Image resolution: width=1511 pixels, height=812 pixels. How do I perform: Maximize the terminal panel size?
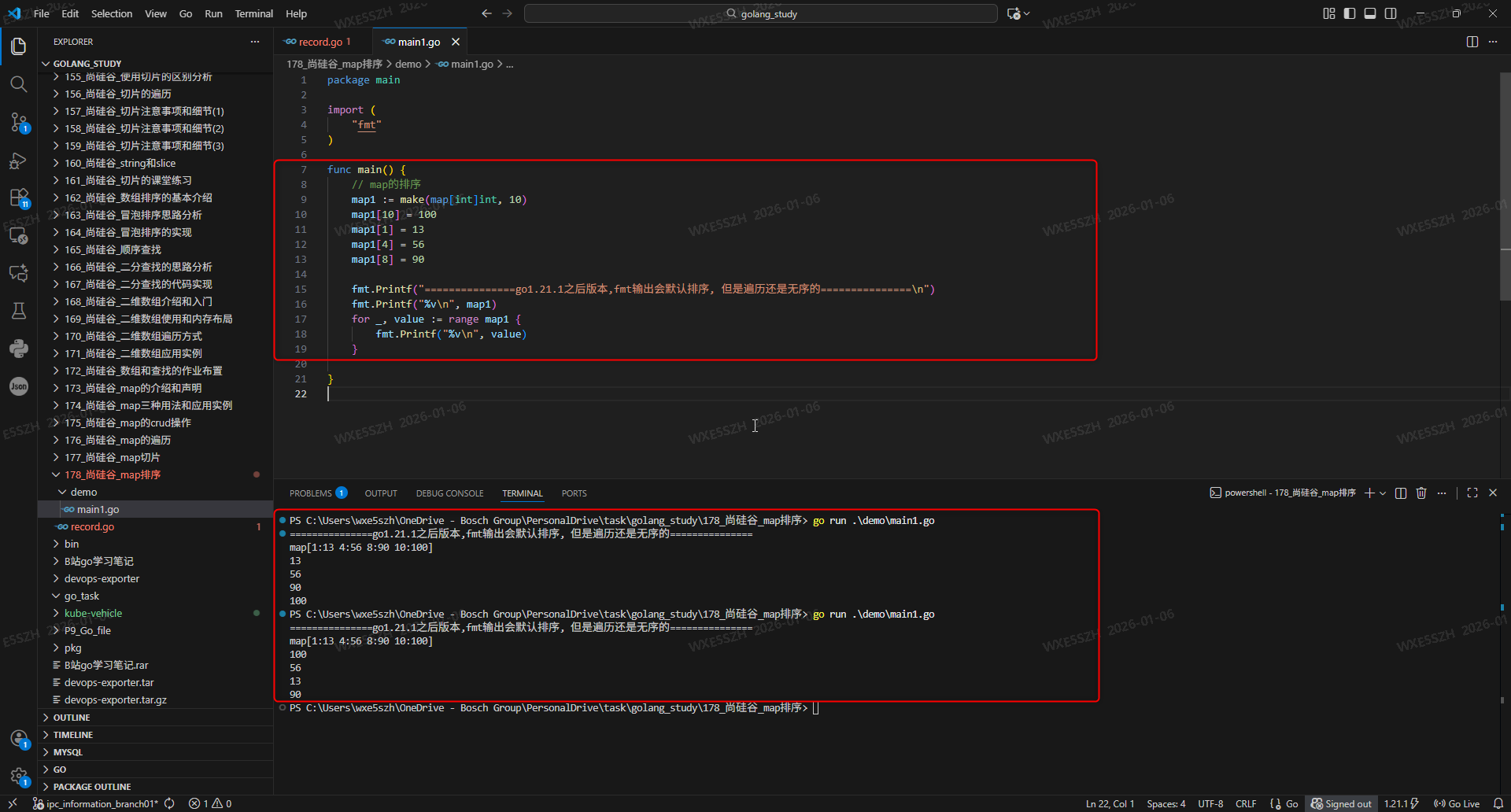point(1472,493)
